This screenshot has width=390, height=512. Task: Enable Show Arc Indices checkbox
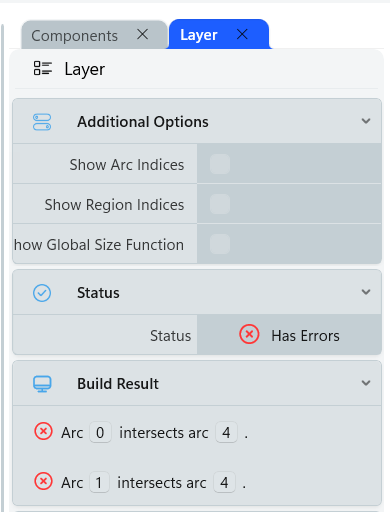220,164
